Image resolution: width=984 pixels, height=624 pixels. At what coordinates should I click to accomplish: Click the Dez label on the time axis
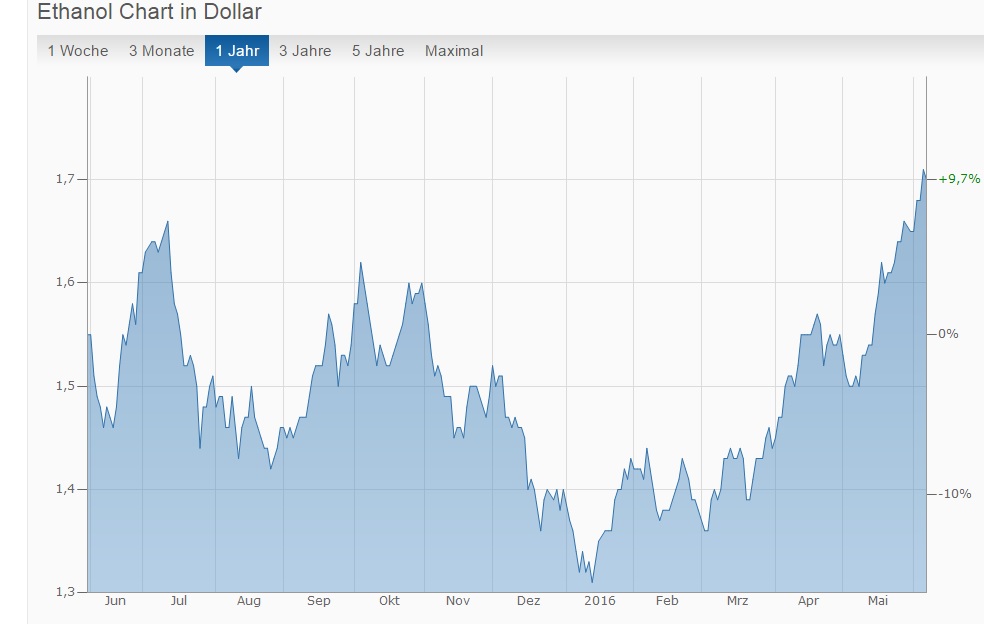tap(528, 601)
